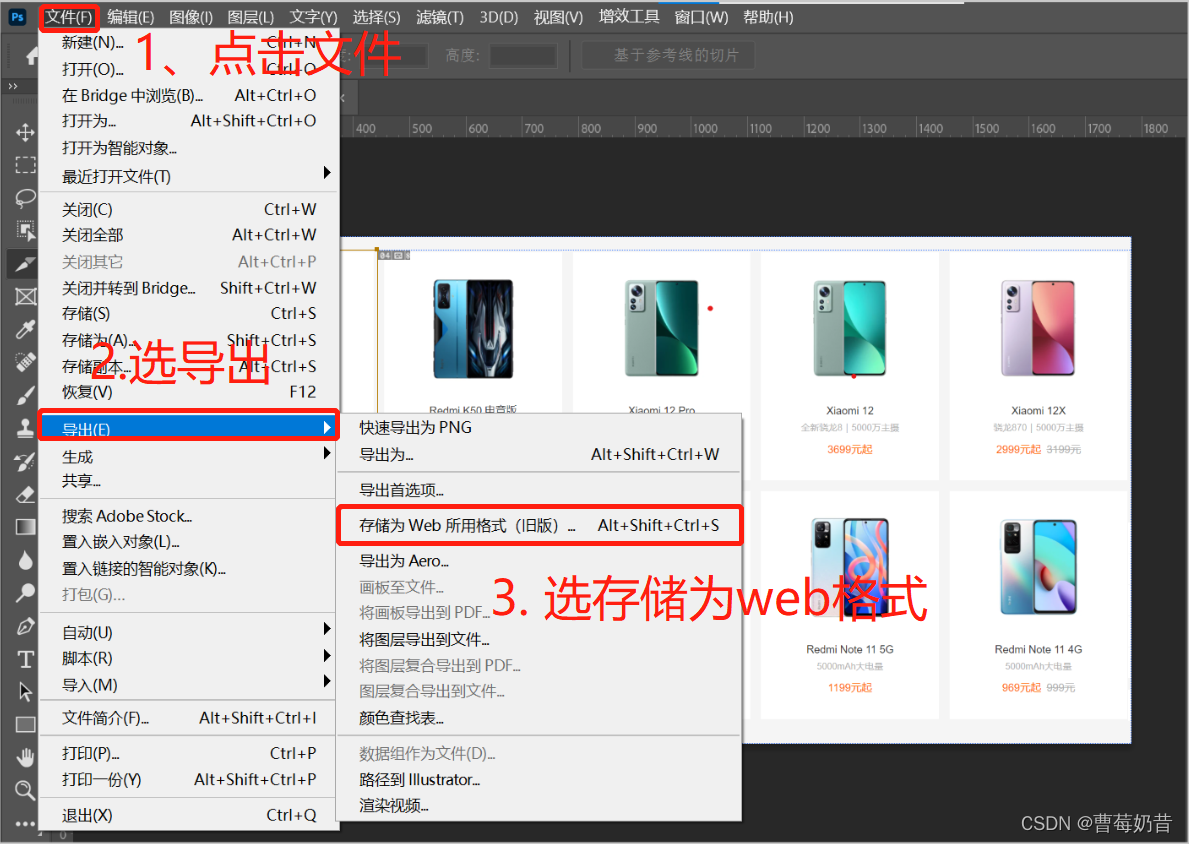
Task: Open the 3D(D) menu
Action: point(498,17)
